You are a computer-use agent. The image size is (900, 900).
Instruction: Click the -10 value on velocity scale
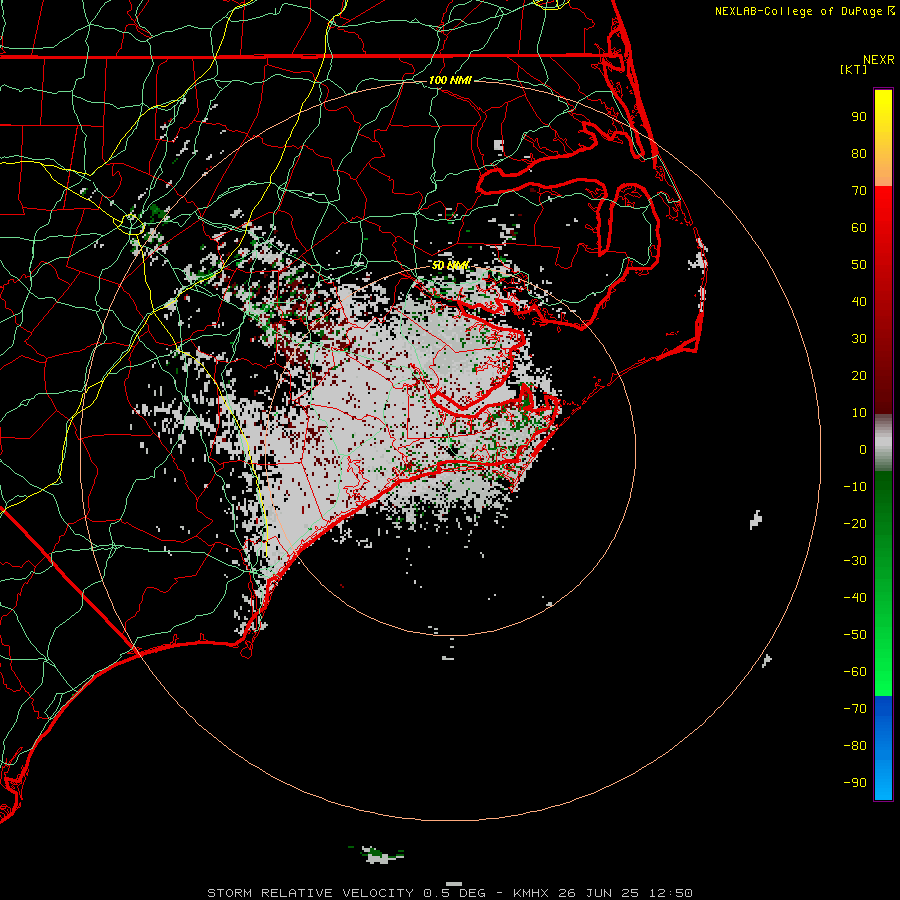855,487
